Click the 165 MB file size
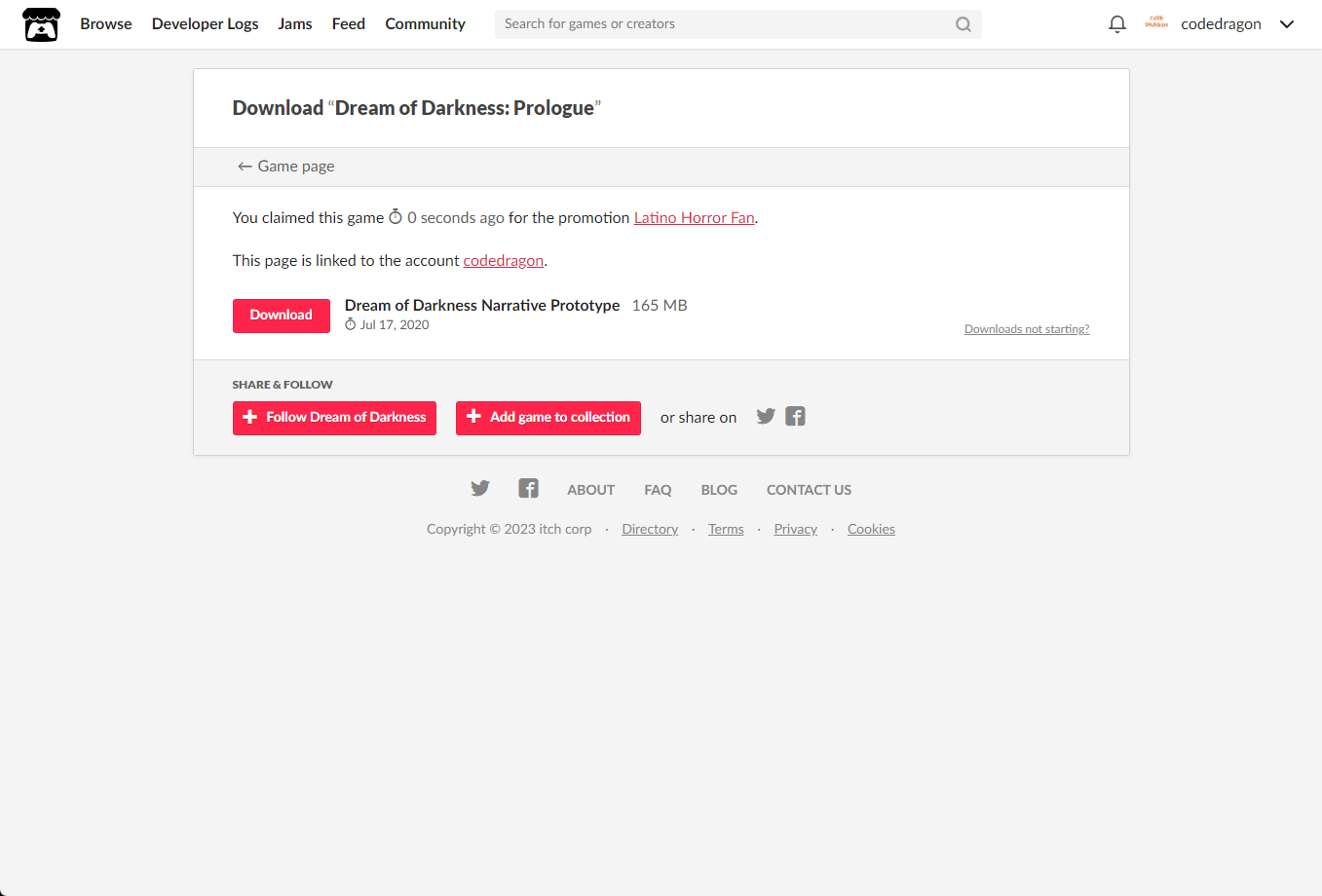Viewport: 1322px width, 896px height. (x=660, y=306)
